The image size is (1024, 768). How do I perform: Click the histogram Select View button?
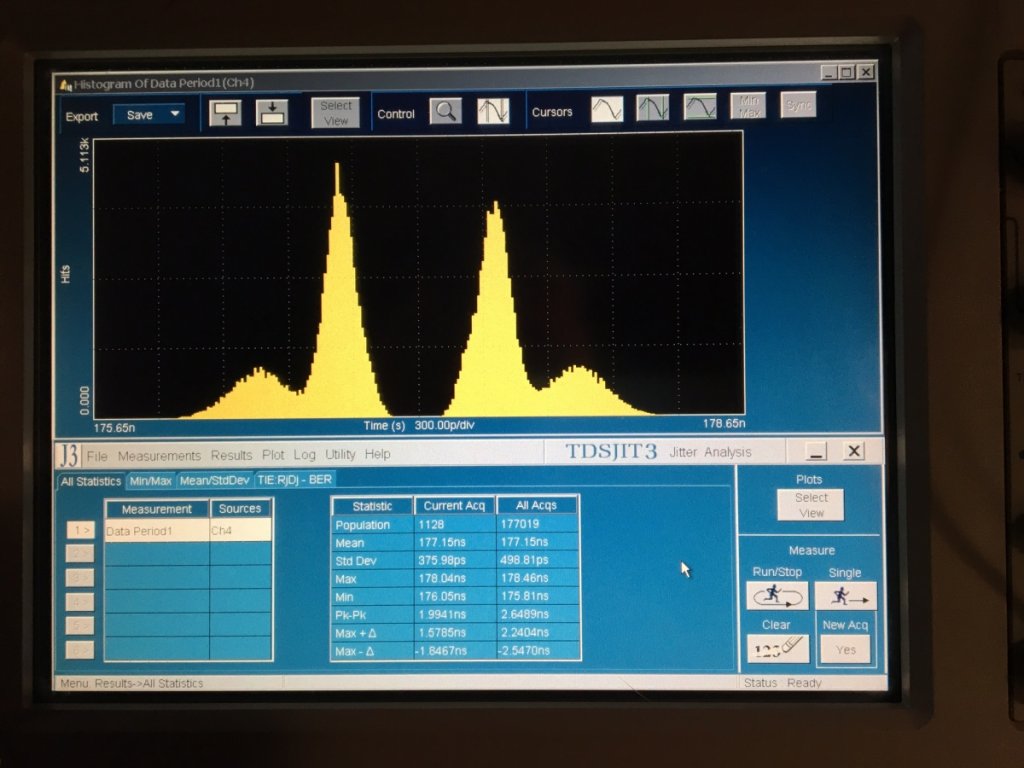click(336, 113)
